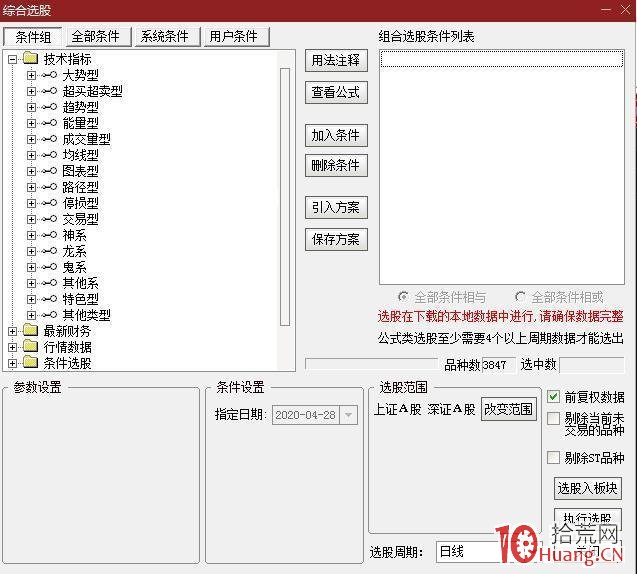Expand the 均线型 tree node
Viewport: 637px width, 574px height.
point(31,155)
